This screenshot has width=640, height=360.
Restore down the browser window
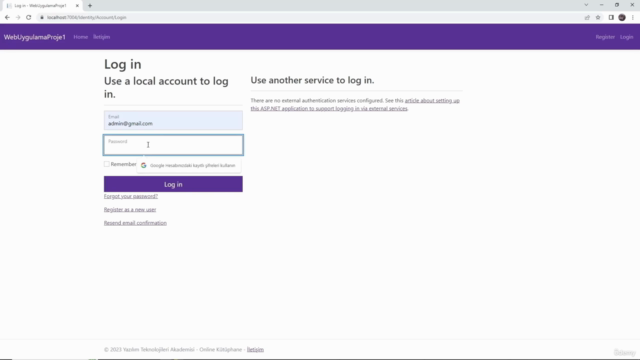pyautogui.click(x=617, y=5)
